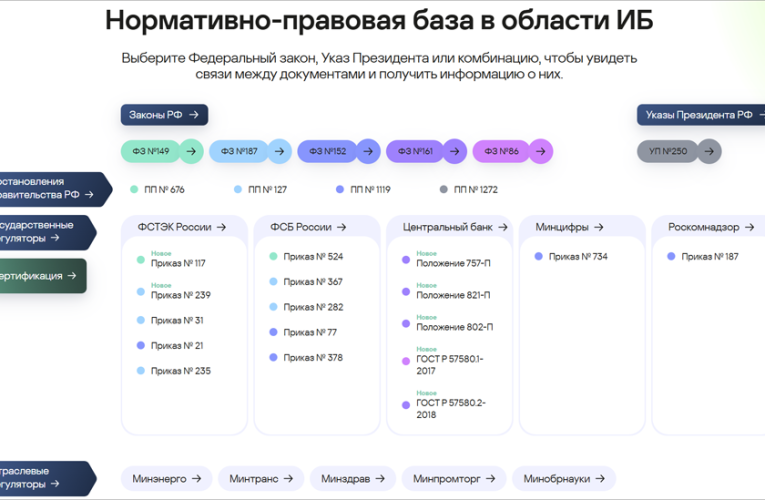The height and width of the screenshot is (500, 765).
Task: Click arrow circle next to ФЗ №149
Action: pos(191,151)
